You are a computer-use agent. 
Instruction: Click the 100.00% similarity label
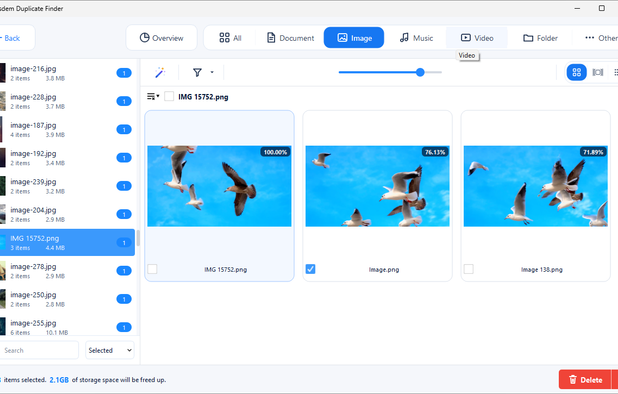275,152
